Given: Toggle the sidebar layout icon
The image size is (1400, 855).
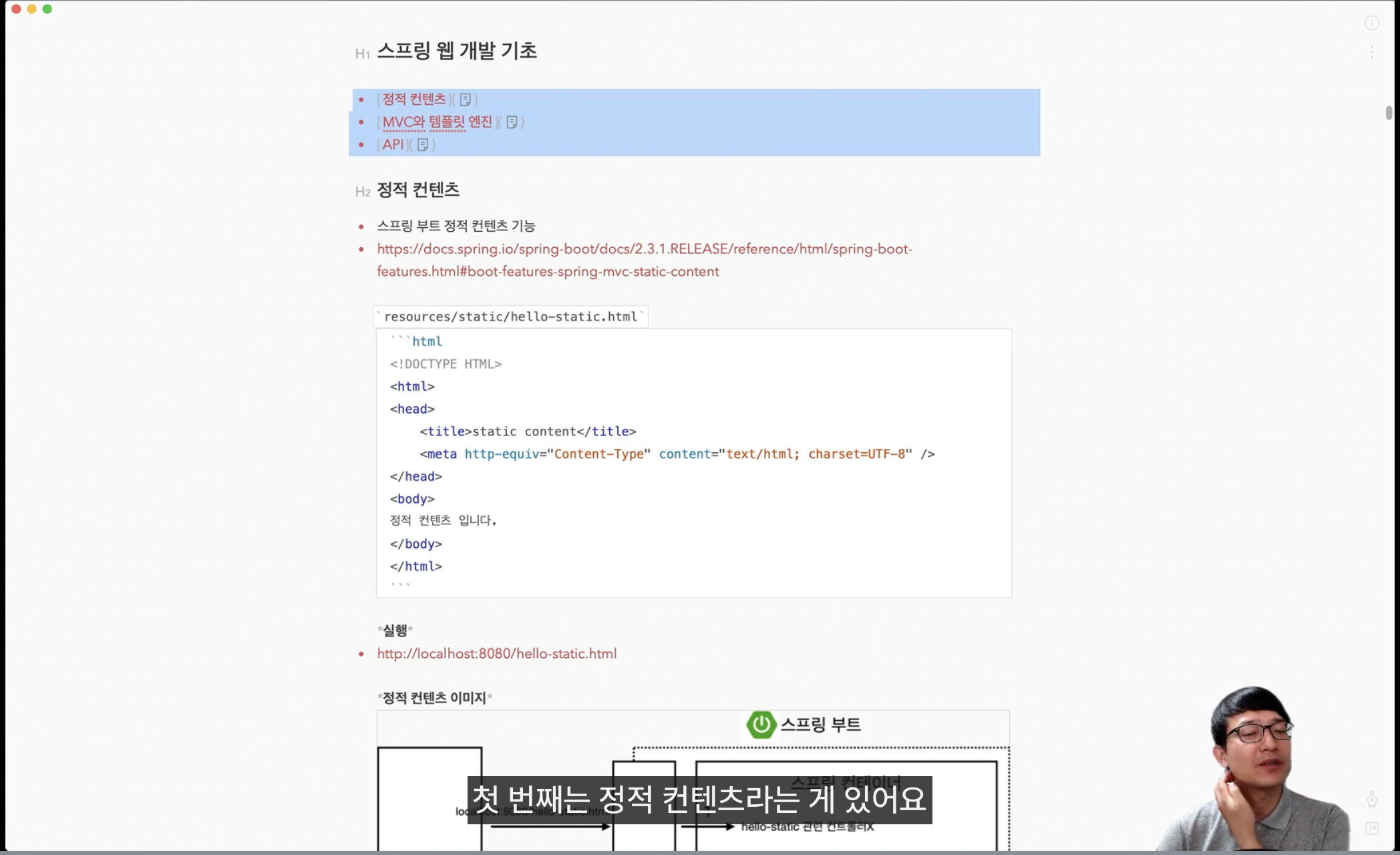Looking at the screenshot, I should point(1372,828).
